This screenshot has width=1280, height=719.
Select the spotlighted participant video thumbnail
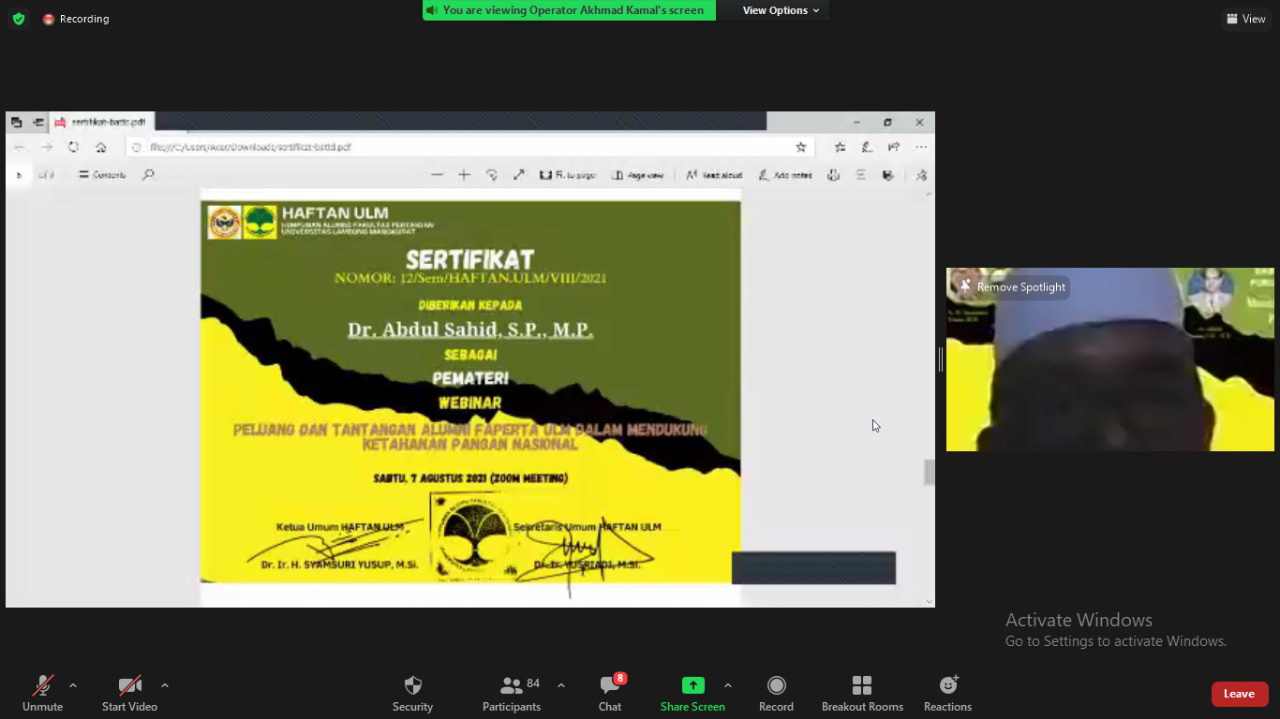point(1110,359)
